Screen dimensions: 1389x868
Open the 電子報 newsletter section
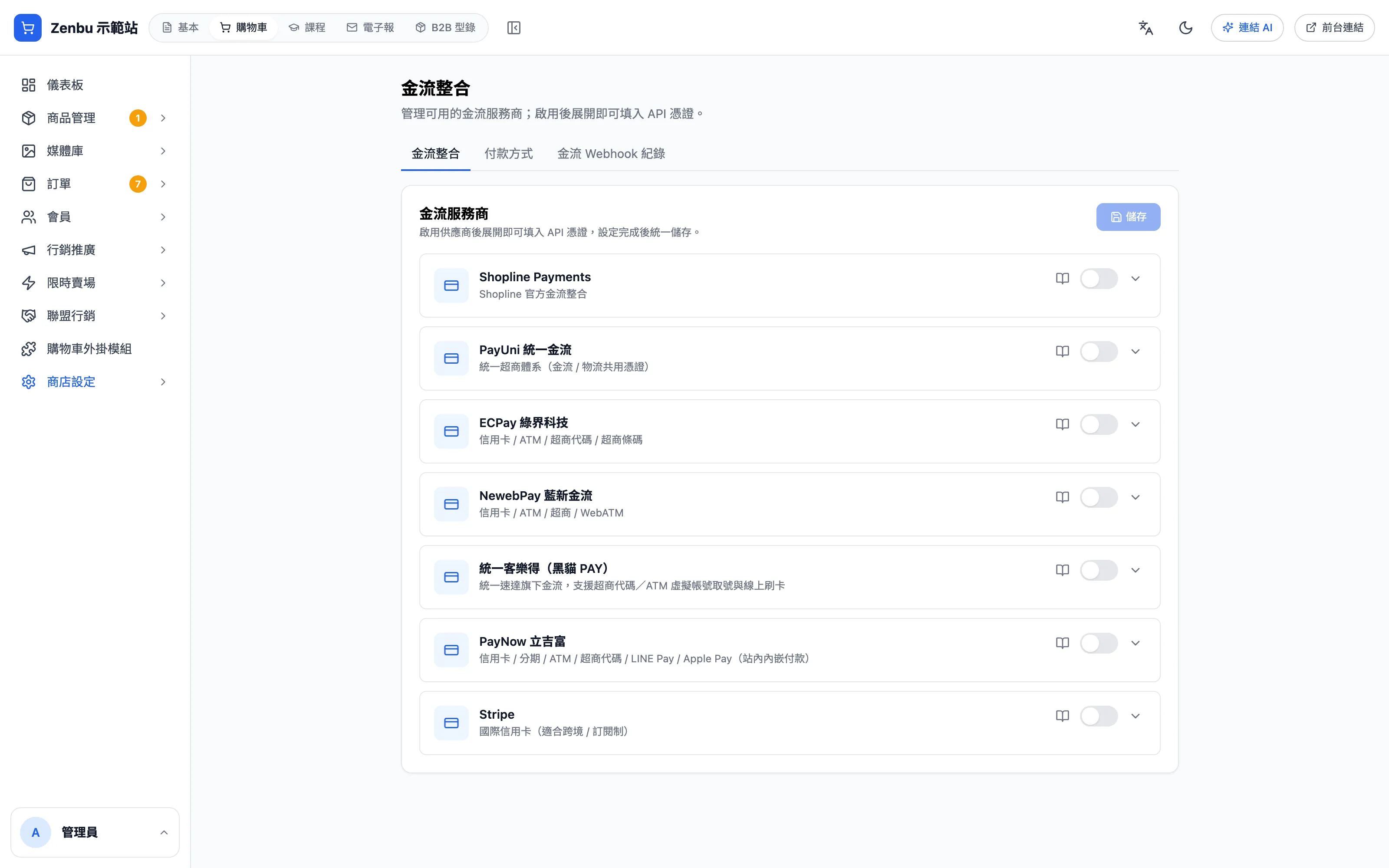click(370, 27)
